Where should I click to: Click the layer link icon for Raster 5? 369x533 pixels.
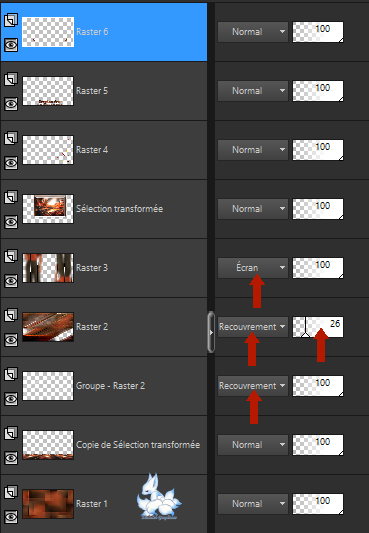(11, 79)
